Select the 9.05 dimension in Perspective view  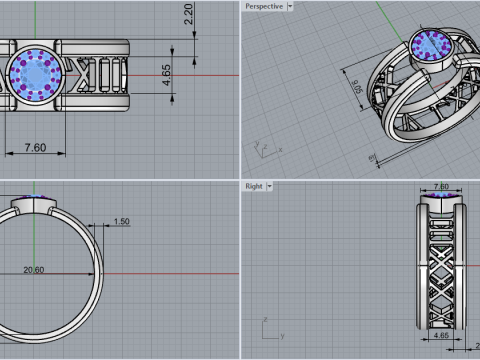357,87
